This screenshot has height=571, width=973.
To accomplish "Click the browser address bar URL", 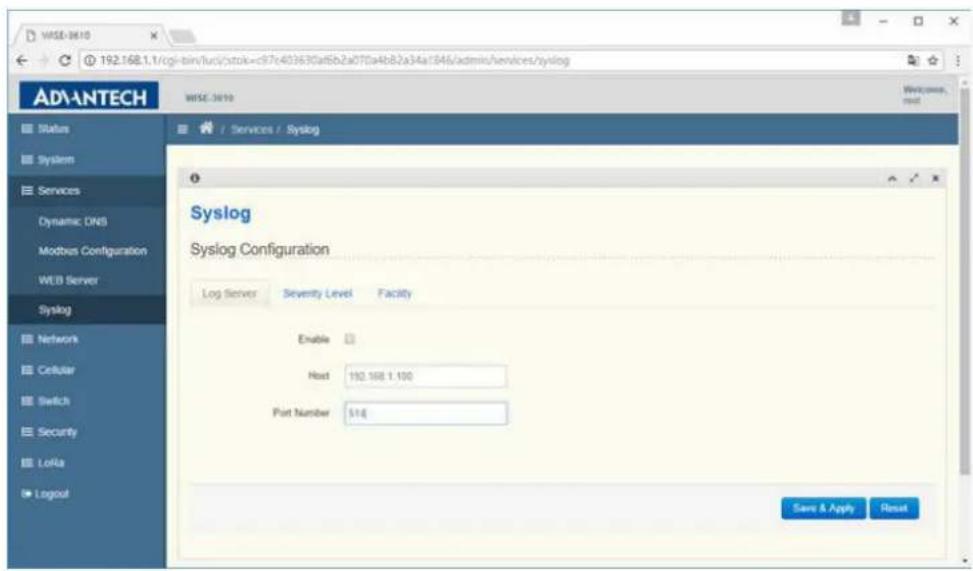I will 334,60.
